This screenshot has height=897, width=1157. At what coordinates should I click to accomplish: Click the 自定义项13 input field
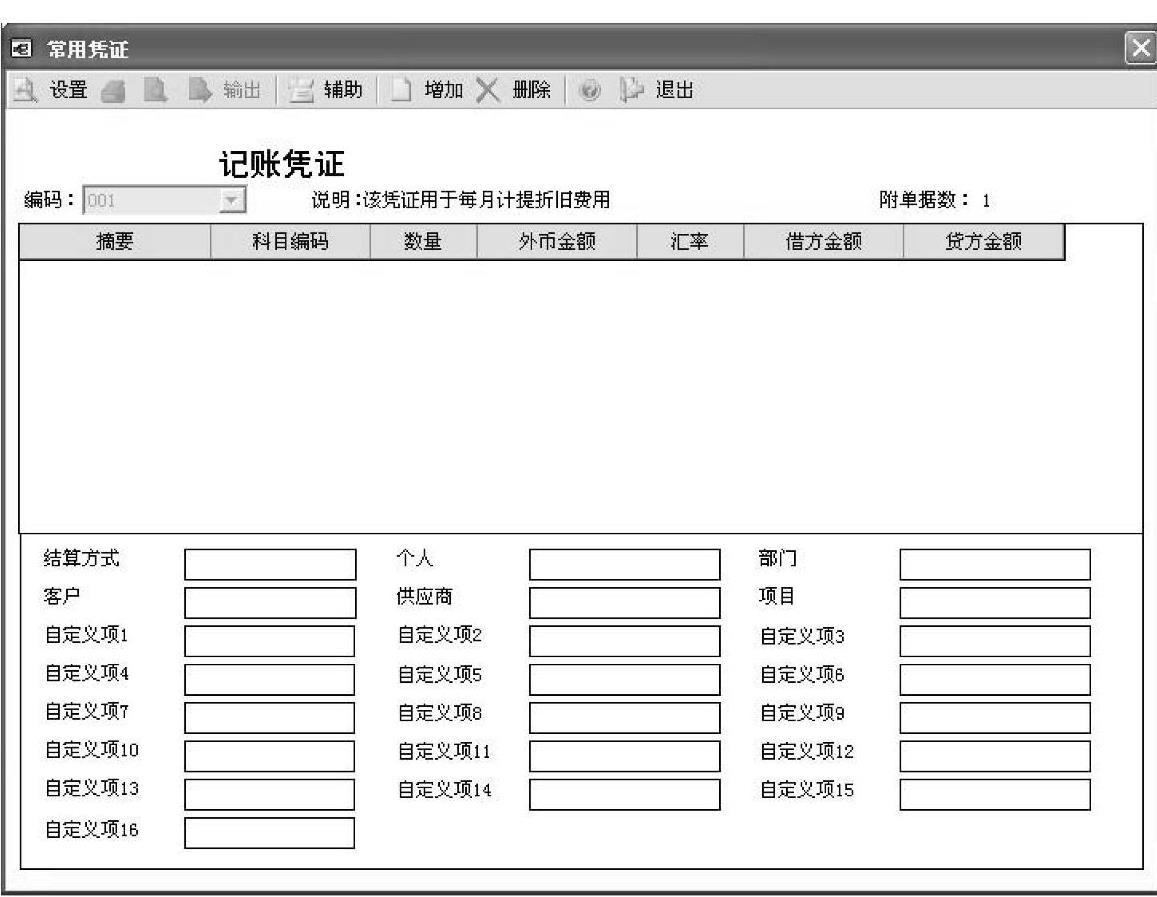point(269,794)
